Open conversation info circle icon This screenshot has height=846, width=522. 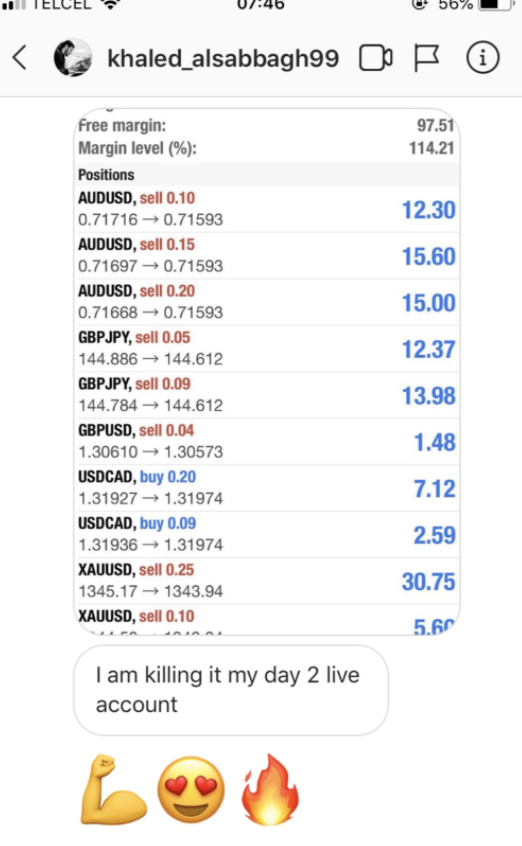coord(483,58)
